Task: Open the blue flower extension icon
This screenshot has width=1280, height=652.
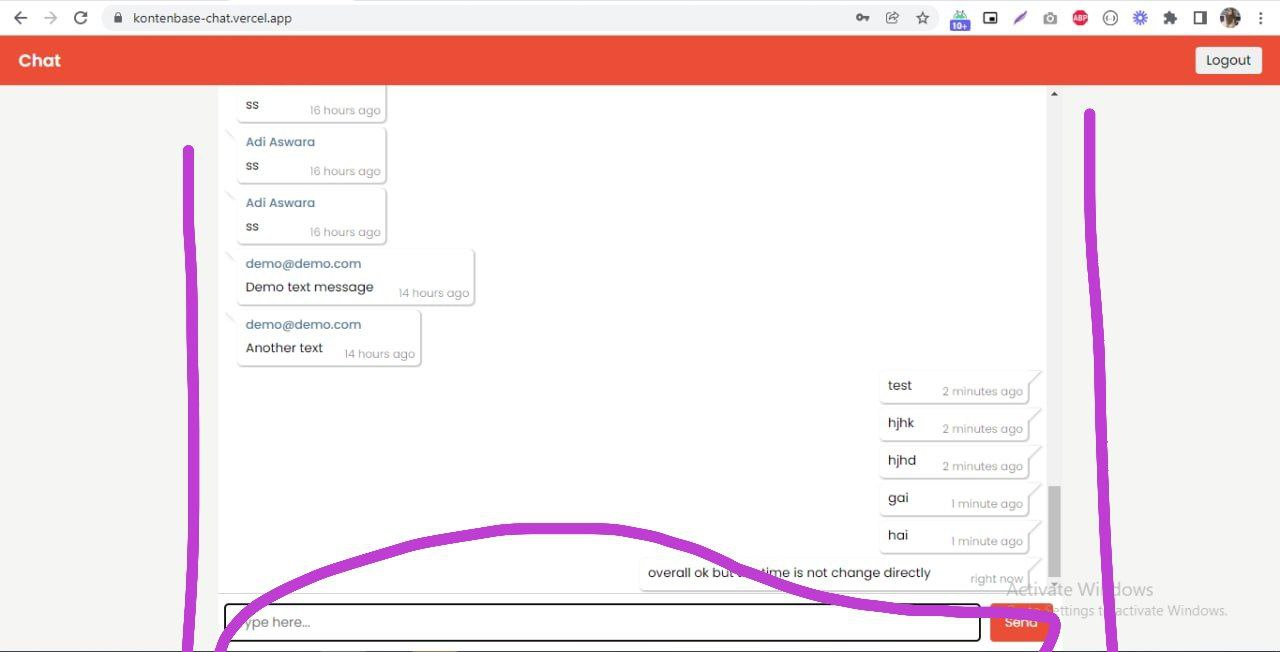Action: [x=1139, y=17]
